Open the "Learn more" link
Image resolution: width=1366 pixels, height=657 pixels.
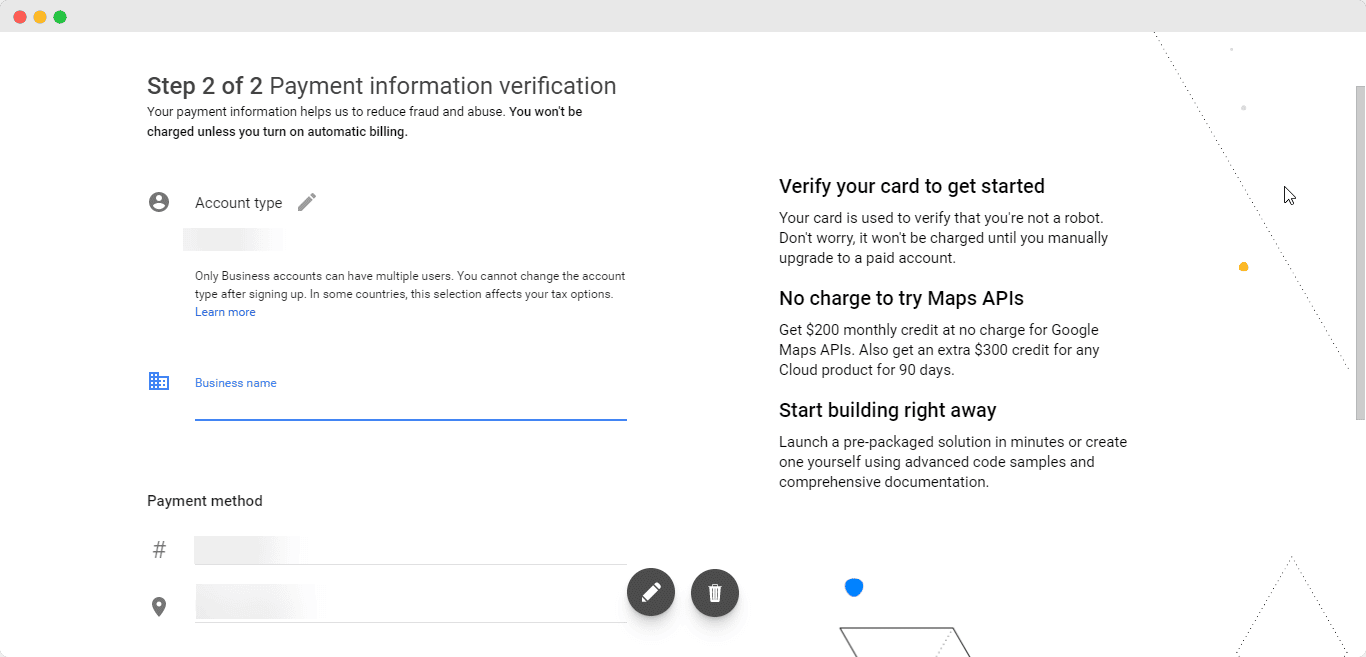point(225,311)
